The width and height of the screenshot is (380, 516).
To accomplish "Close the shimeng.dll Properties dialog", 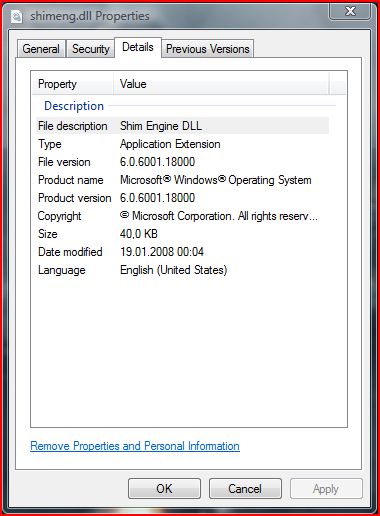I will pyautogui.click(x=350, y=11).
